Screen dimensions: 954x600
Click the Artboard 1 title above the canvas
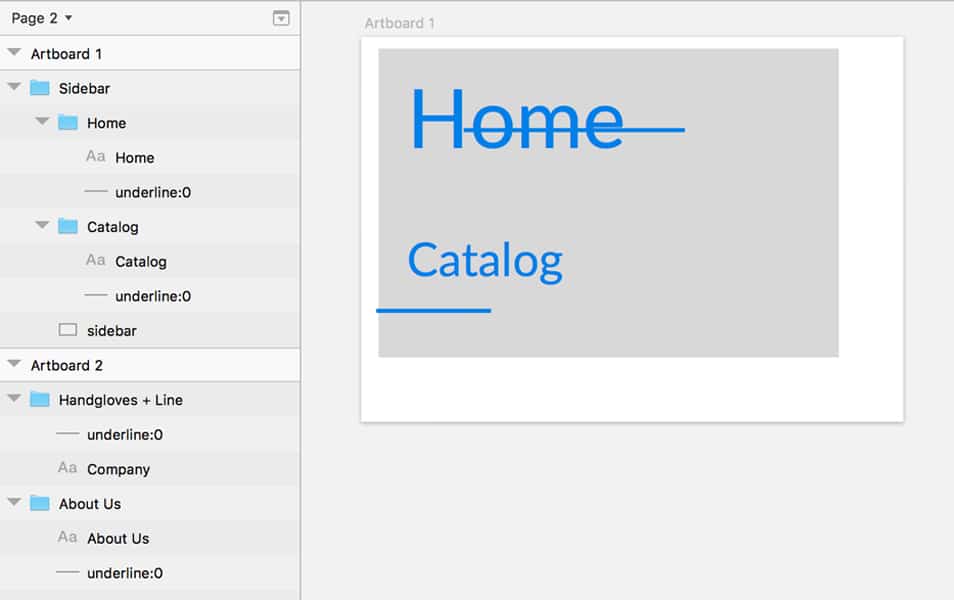(400, 23)
